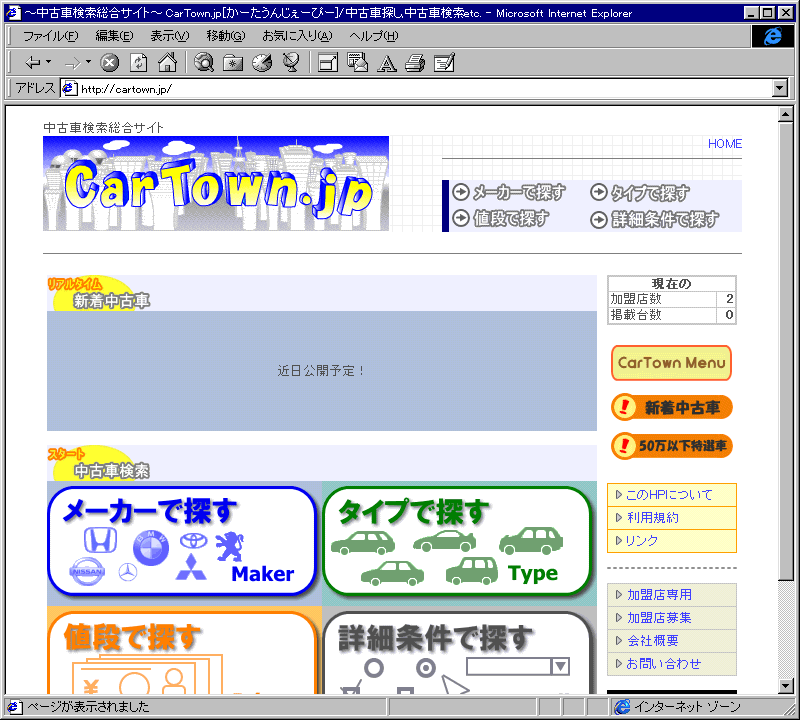Image resolution: width=800 pixels, height=720 pixels.
Task: Open the リンク sidebar link
Action: click(x=642, y=540)
